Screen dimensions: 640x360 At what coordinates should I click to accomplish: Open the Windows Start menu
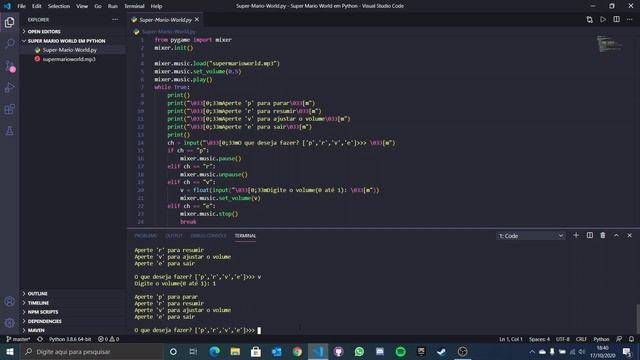9,351
